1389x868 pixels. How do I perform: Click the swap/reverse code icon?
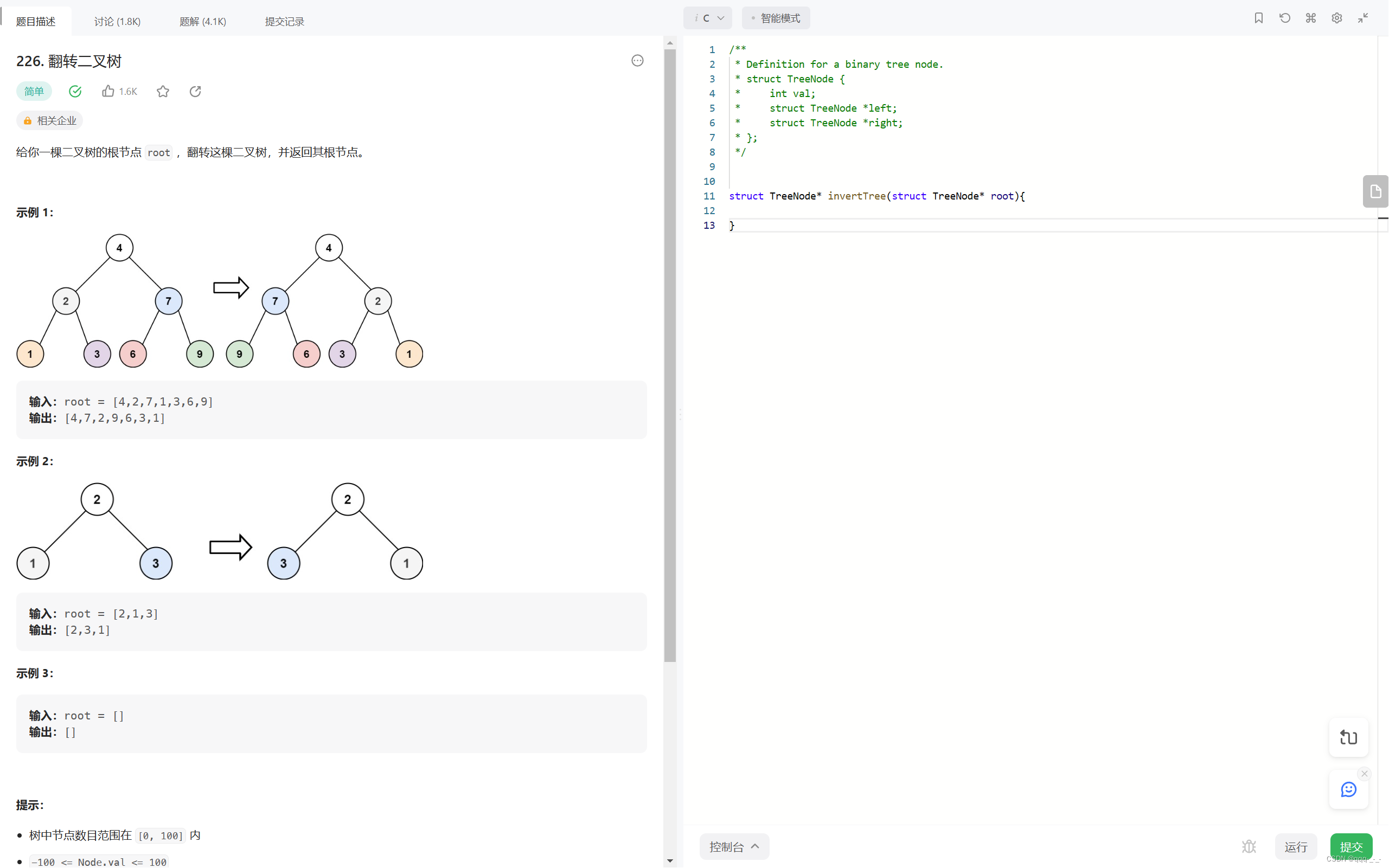[x=1348, y=737]
